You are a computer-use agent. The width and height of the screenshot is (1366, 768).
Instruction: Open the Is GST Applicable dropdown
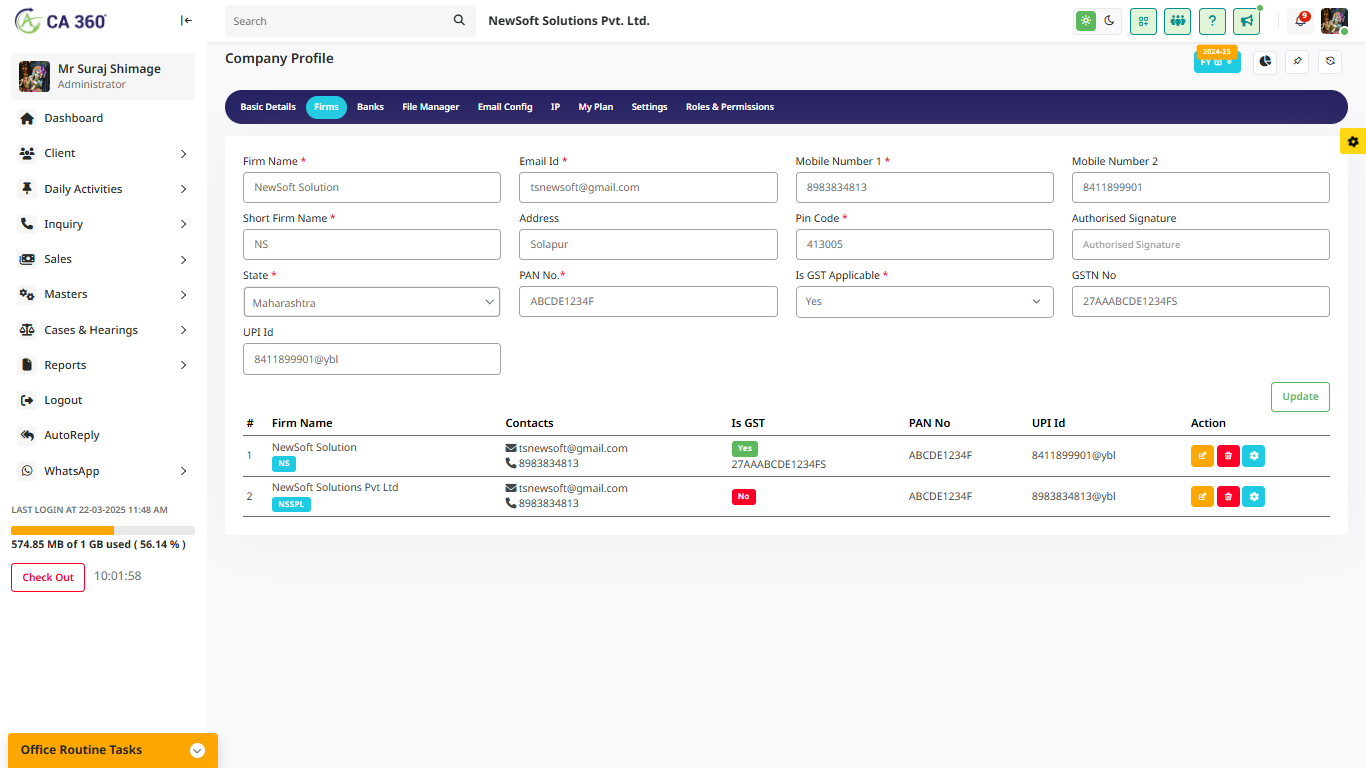tap(924, 302)
